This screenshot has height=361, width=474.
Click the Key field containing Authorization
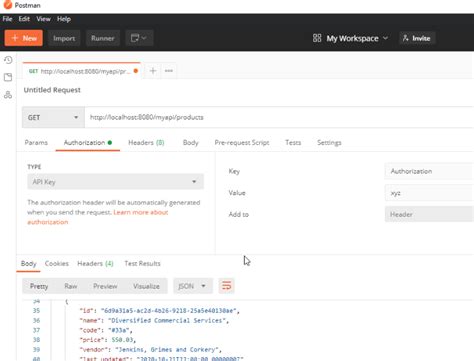429,171
